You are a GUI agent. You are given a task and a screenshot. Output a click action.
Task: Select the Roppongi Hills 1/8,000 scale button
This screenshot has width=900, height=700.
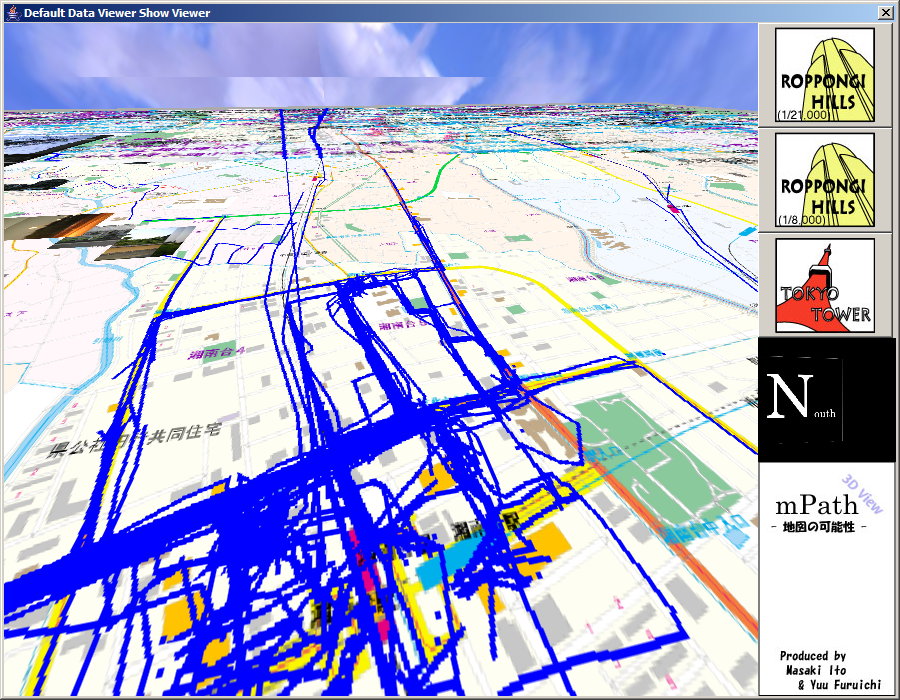click(825, 180)
